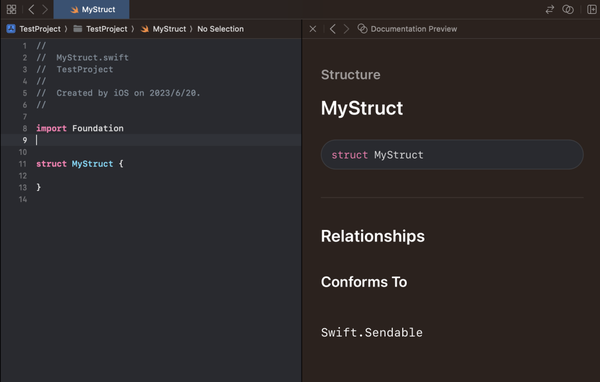
Task: Navigate back in Documentation Preview
Action: pyautogui.click(x=333, y=29)
